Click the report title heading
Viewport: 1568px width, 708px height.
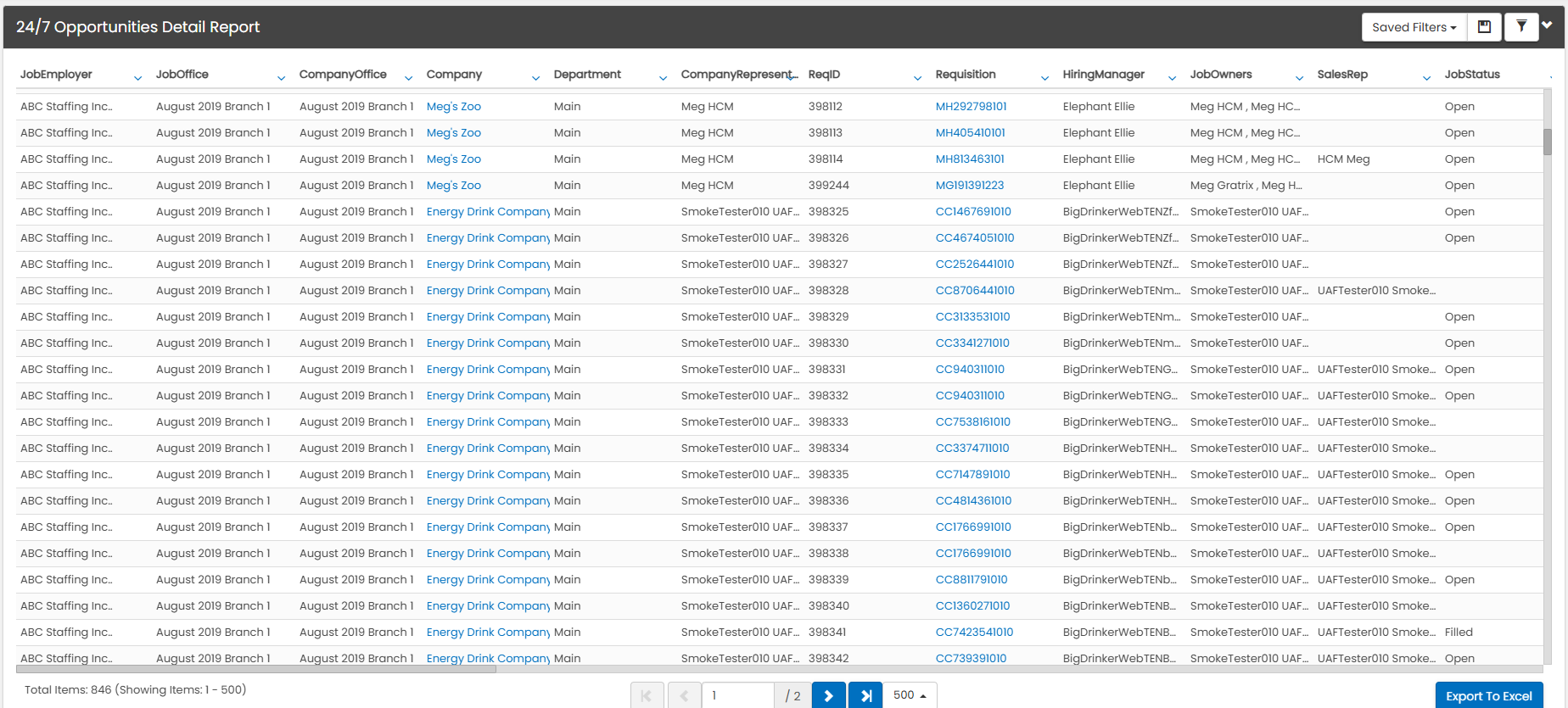(x=138, y=27)
